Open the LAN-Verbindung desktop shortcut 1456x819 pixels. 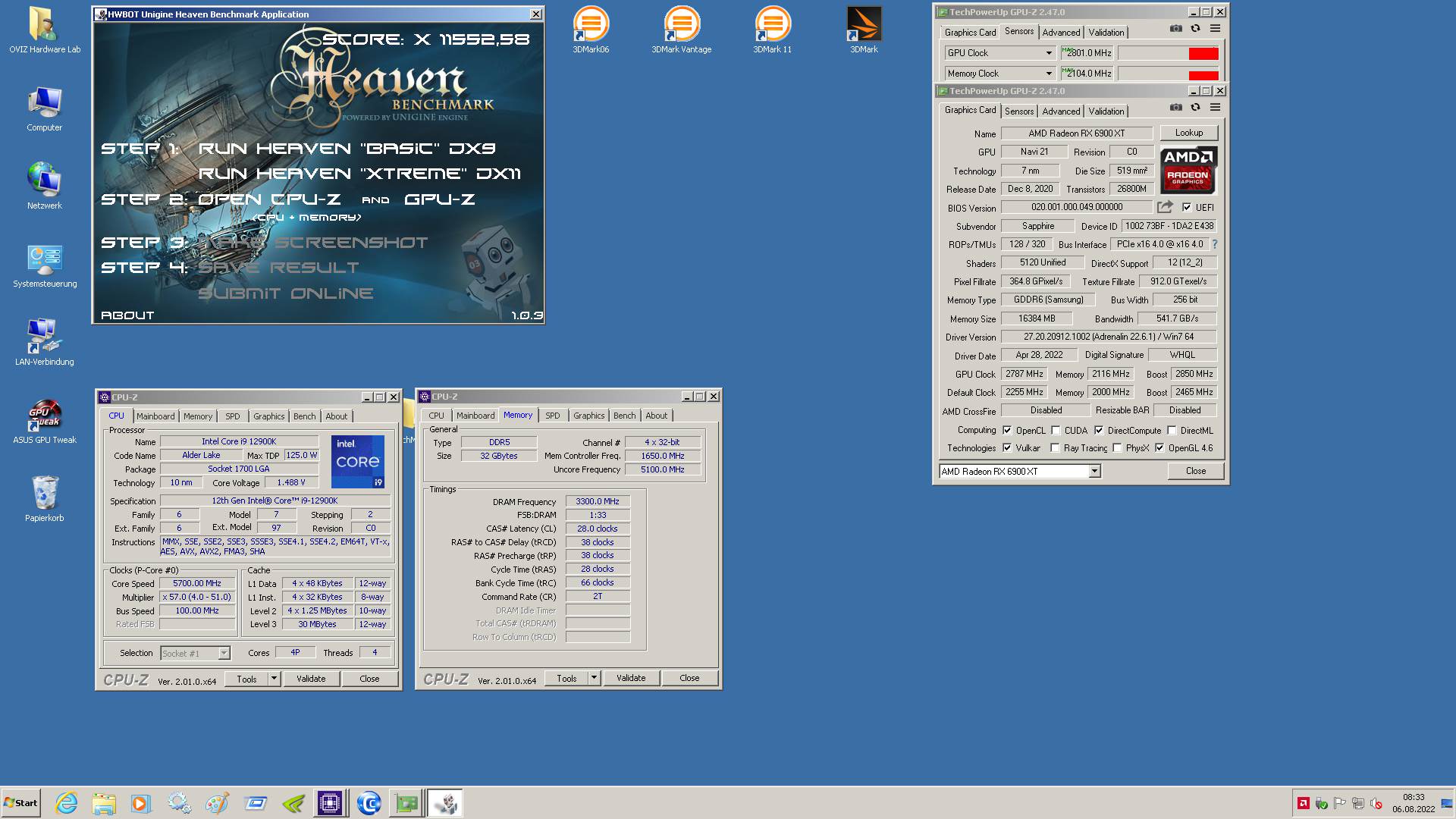click(45, 343)
